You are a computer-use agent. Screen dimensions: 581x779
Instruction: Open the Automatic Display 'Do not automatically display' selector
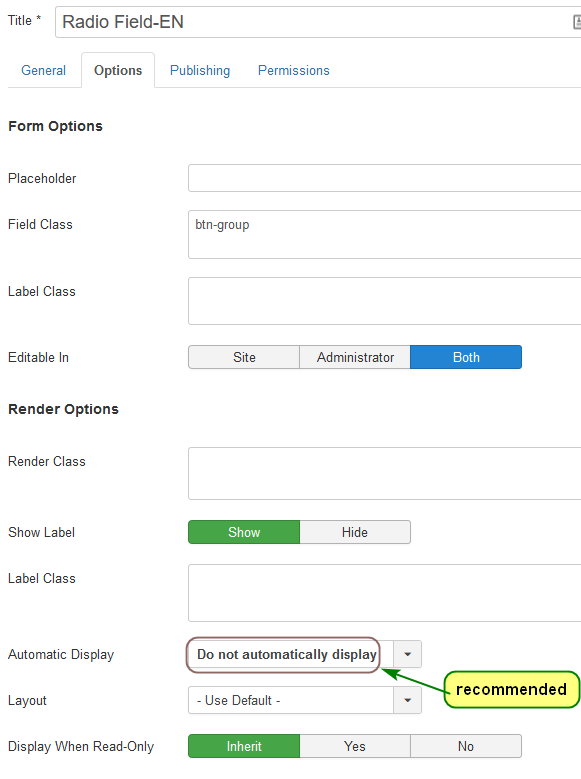[291, 654]
